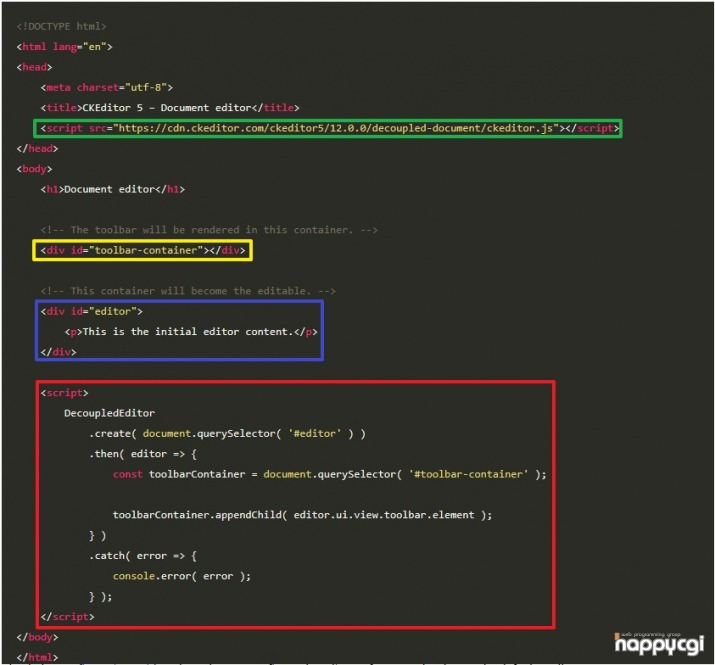Click the comment 'The toolbar will be rendered in this container'

pos(209,230)
